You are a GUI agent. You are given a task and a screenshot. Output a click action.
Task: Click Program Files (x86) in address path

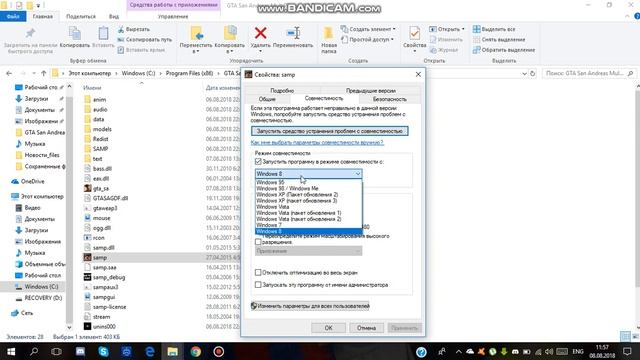pos(189,73)
